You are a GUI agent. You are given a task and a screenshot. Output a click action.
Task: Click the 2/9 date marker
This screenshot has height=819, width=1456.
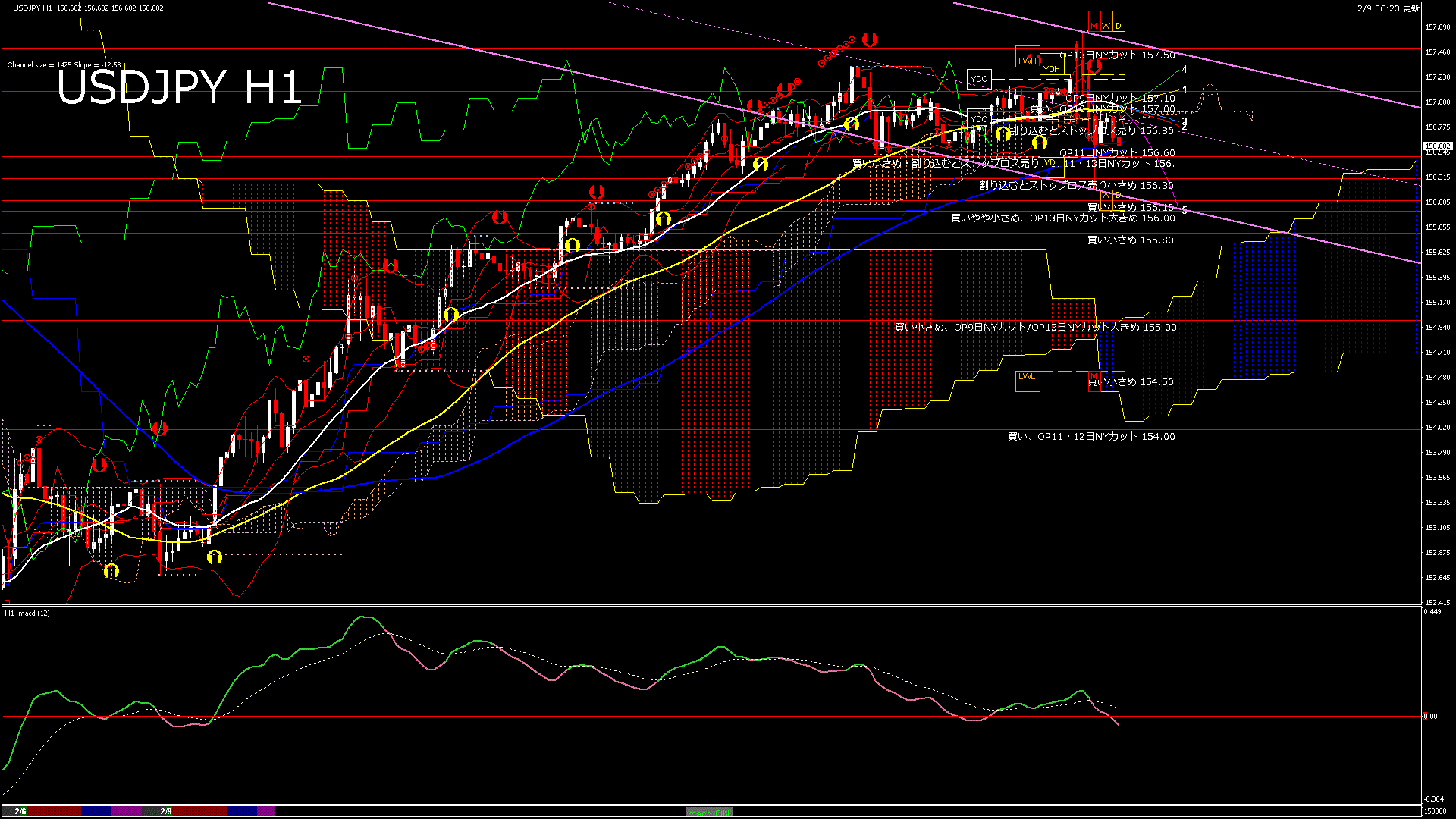166,811
